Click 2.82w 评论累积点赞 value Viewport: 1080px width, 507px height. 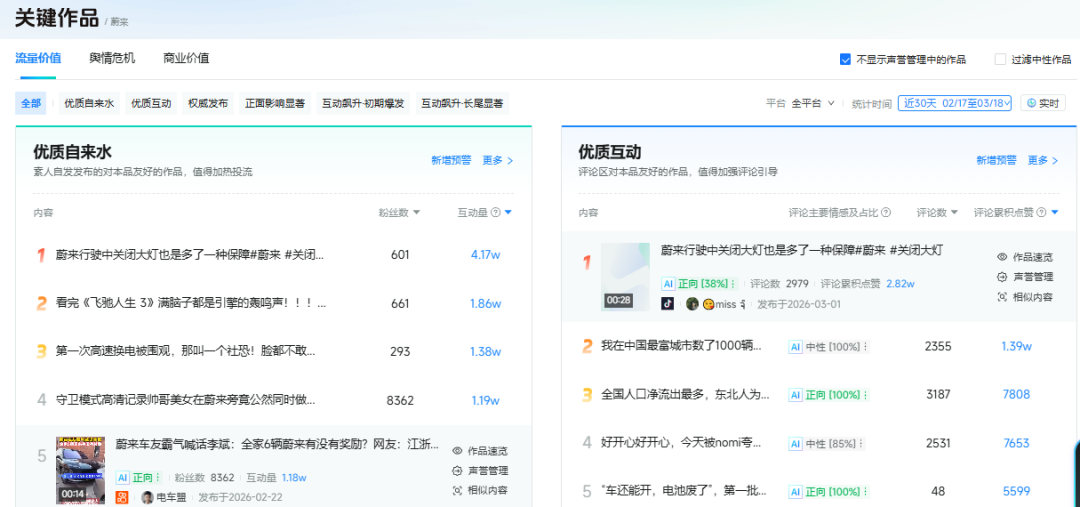[900, 284]
